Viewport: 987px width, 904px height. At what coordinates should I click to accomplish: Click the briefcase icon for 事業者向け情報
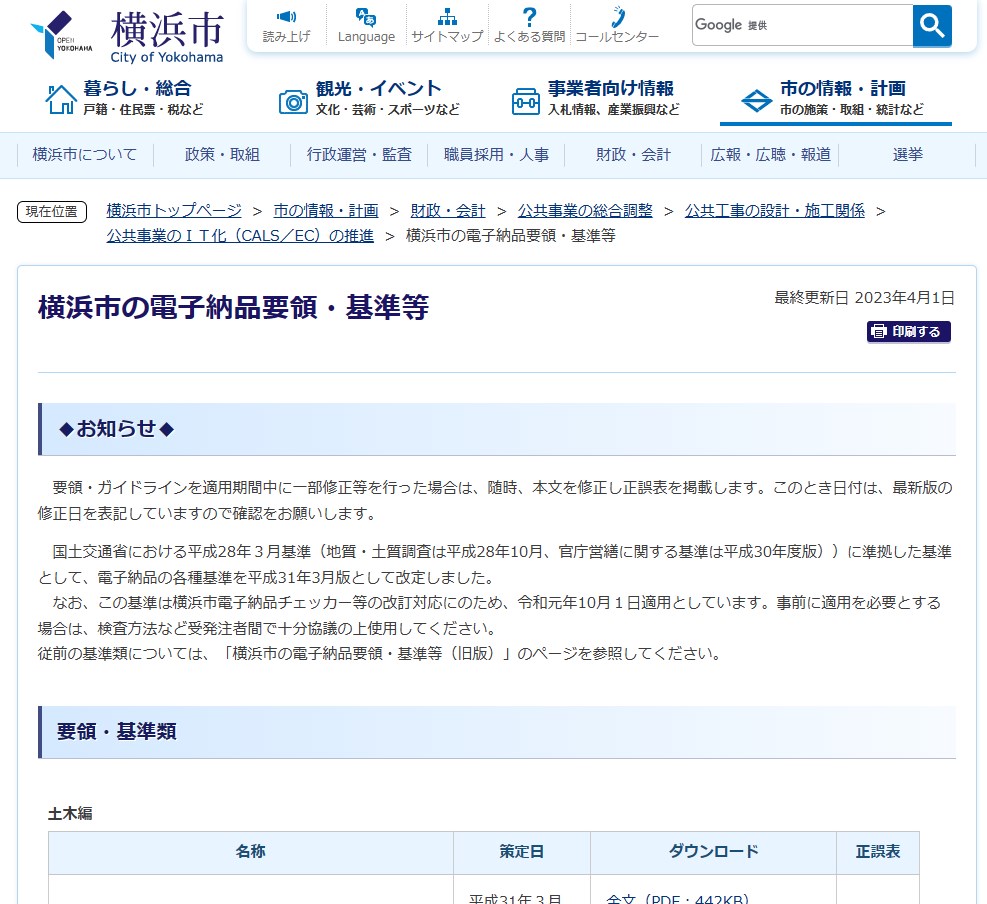(x=525, y=100)
